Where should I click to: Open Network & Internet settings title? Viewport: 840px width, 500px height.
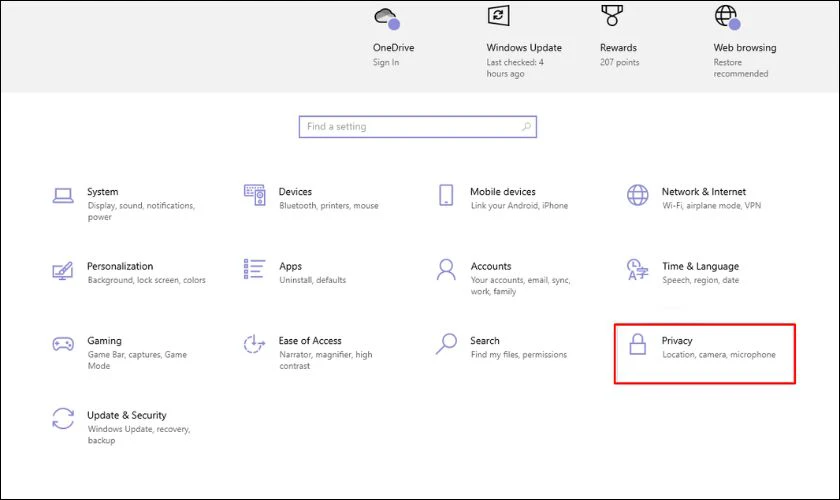pyautogui.click(x=704, y=192)
